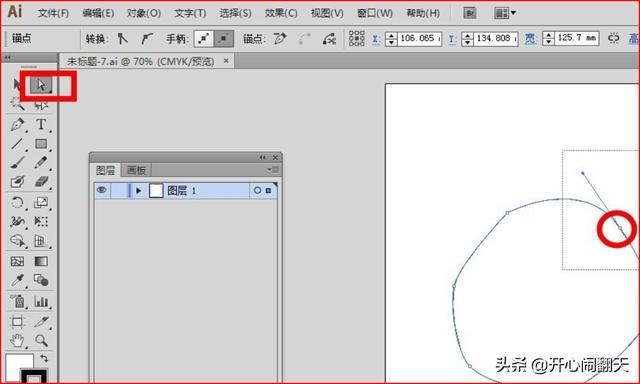
Task: Open the 对象(O) menu
Action: (144, 13)
